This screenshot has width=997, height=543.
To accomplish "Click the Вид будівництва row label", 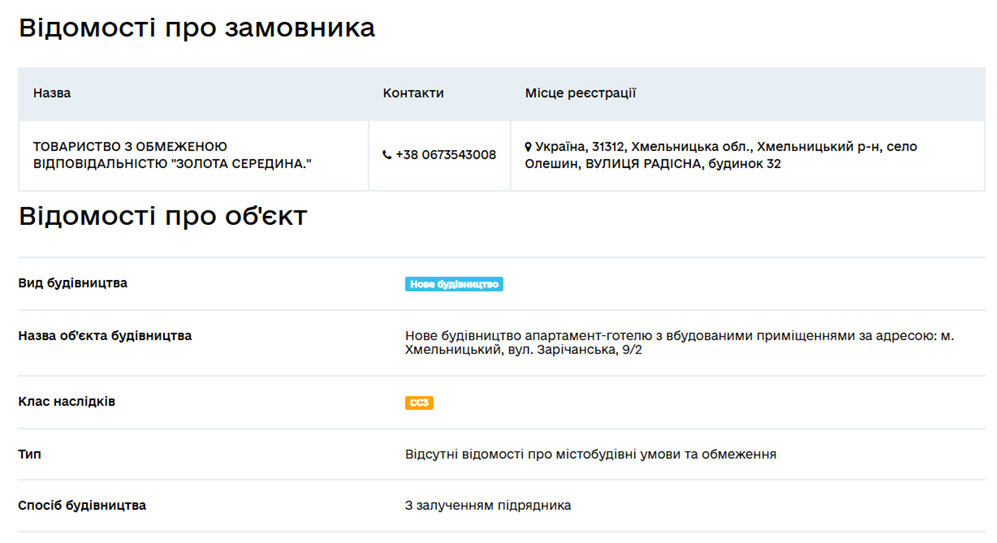I will (72, 283).
